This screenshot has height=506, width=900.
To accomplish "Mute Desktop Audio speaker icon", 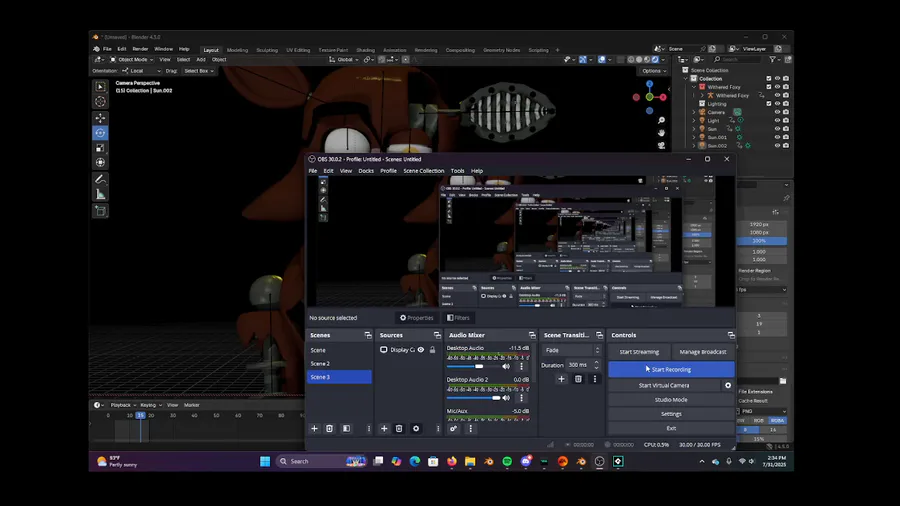I will [506, 366].
